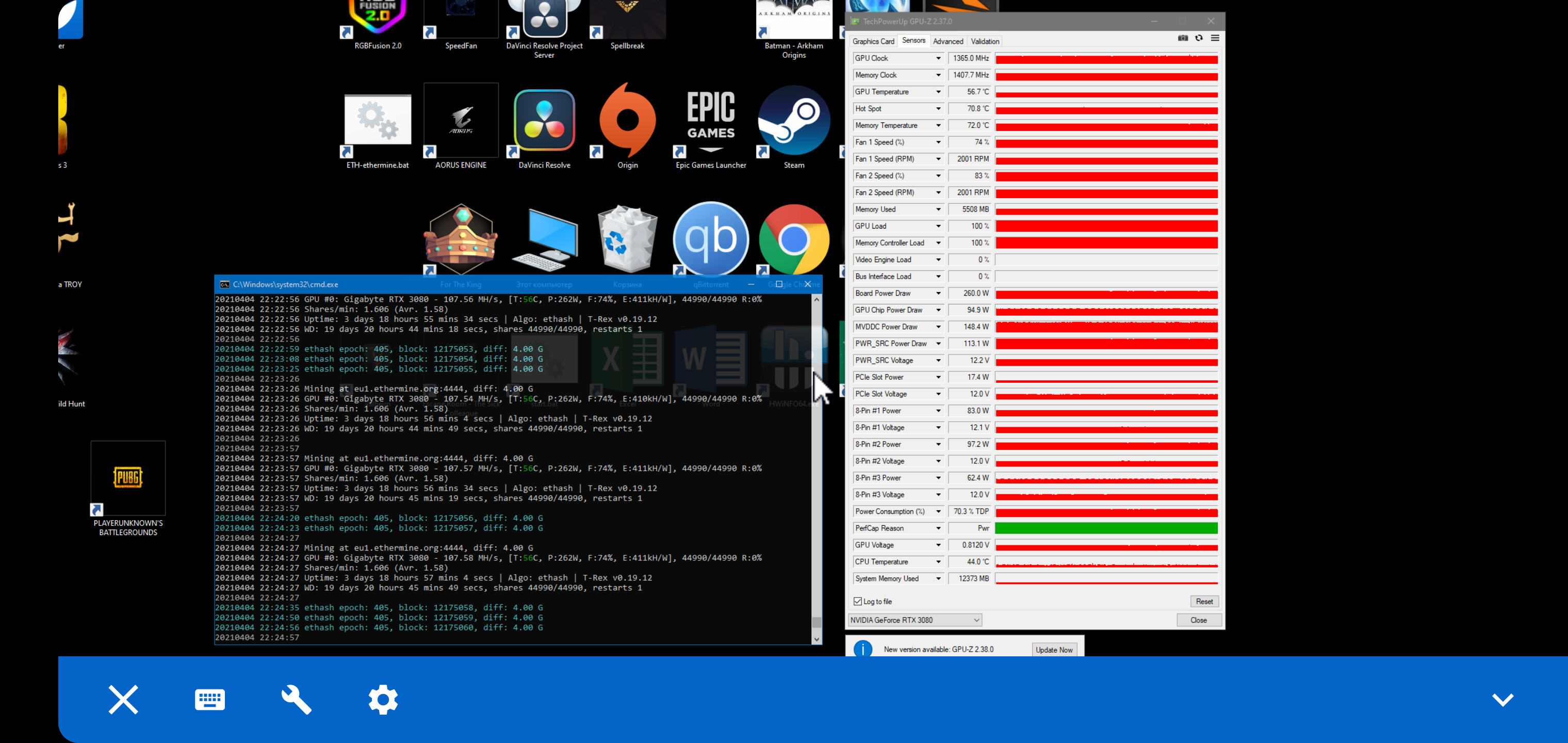Toggle the Log to file checkbox
1568x743 pixels.
858,601
